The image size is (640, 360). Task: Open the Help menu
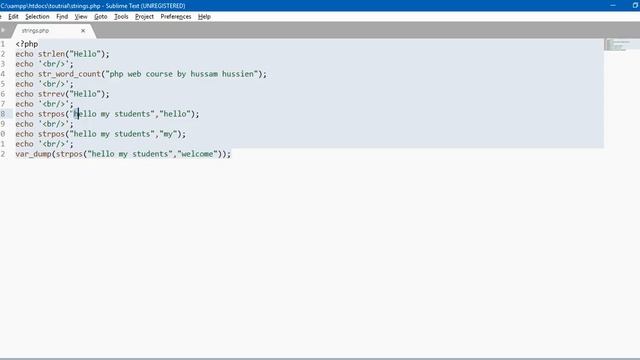pyautogui.click(x=204, y=17)
